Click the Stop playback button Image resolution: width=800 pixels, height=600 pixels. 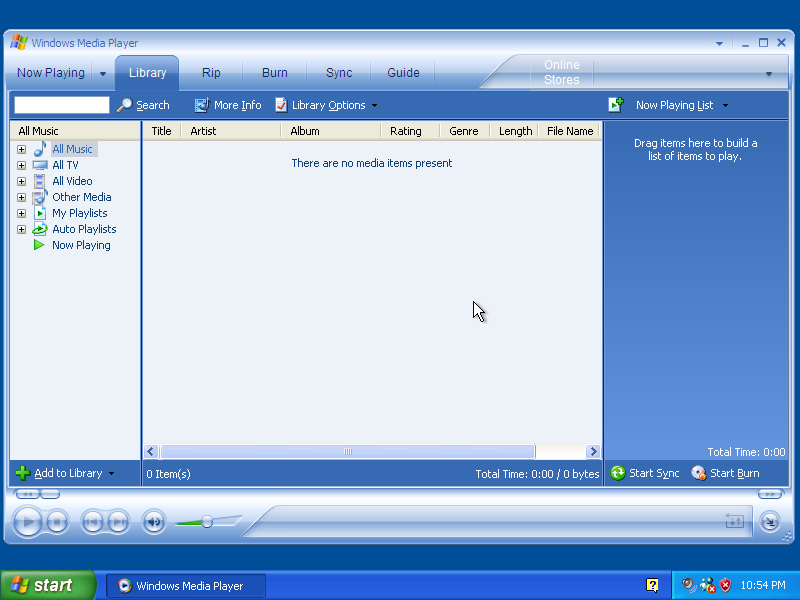tap(57, 522)
